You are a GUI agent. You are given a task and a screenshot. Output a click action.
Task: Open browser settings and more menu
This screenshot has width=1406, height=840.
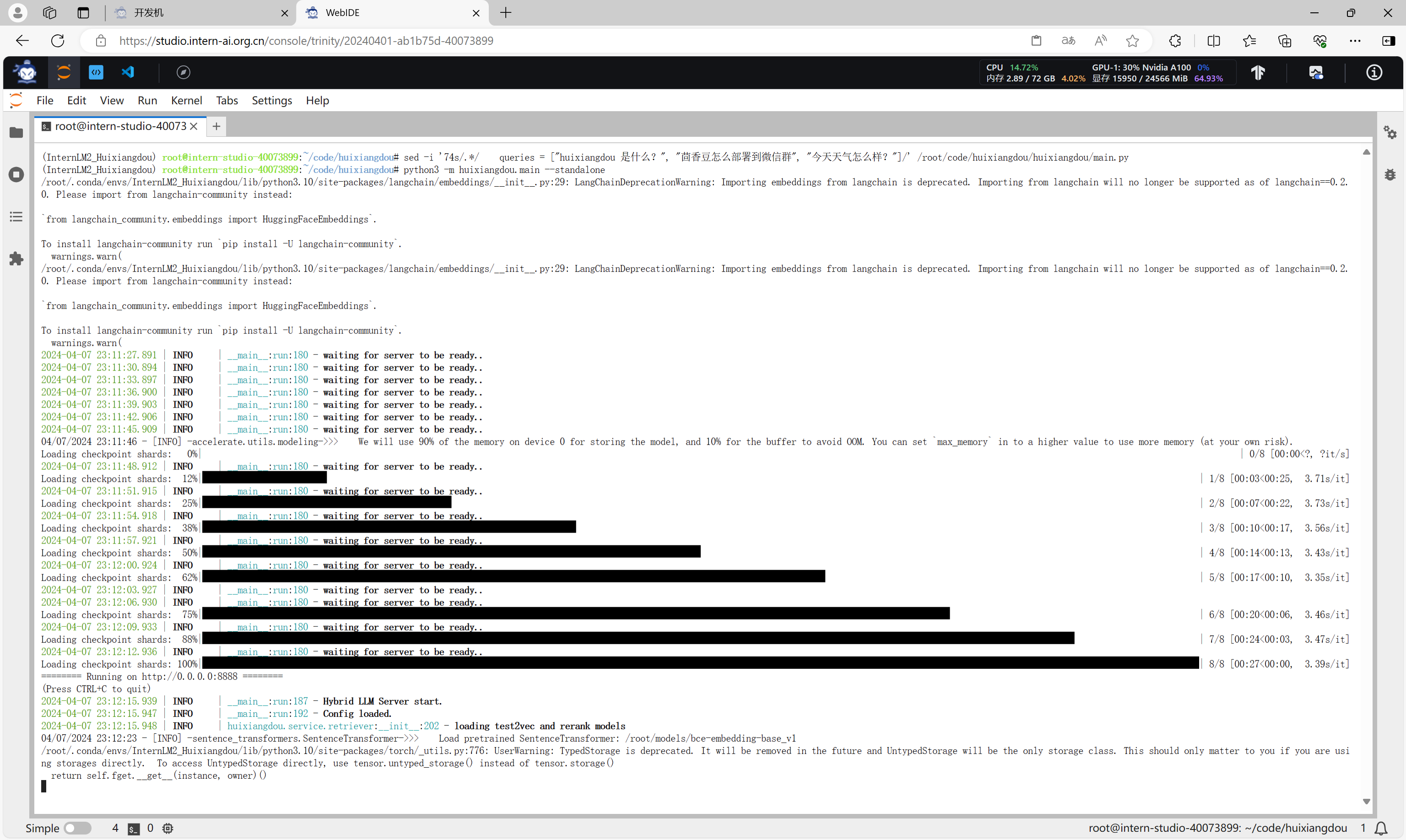[1355, 41]
